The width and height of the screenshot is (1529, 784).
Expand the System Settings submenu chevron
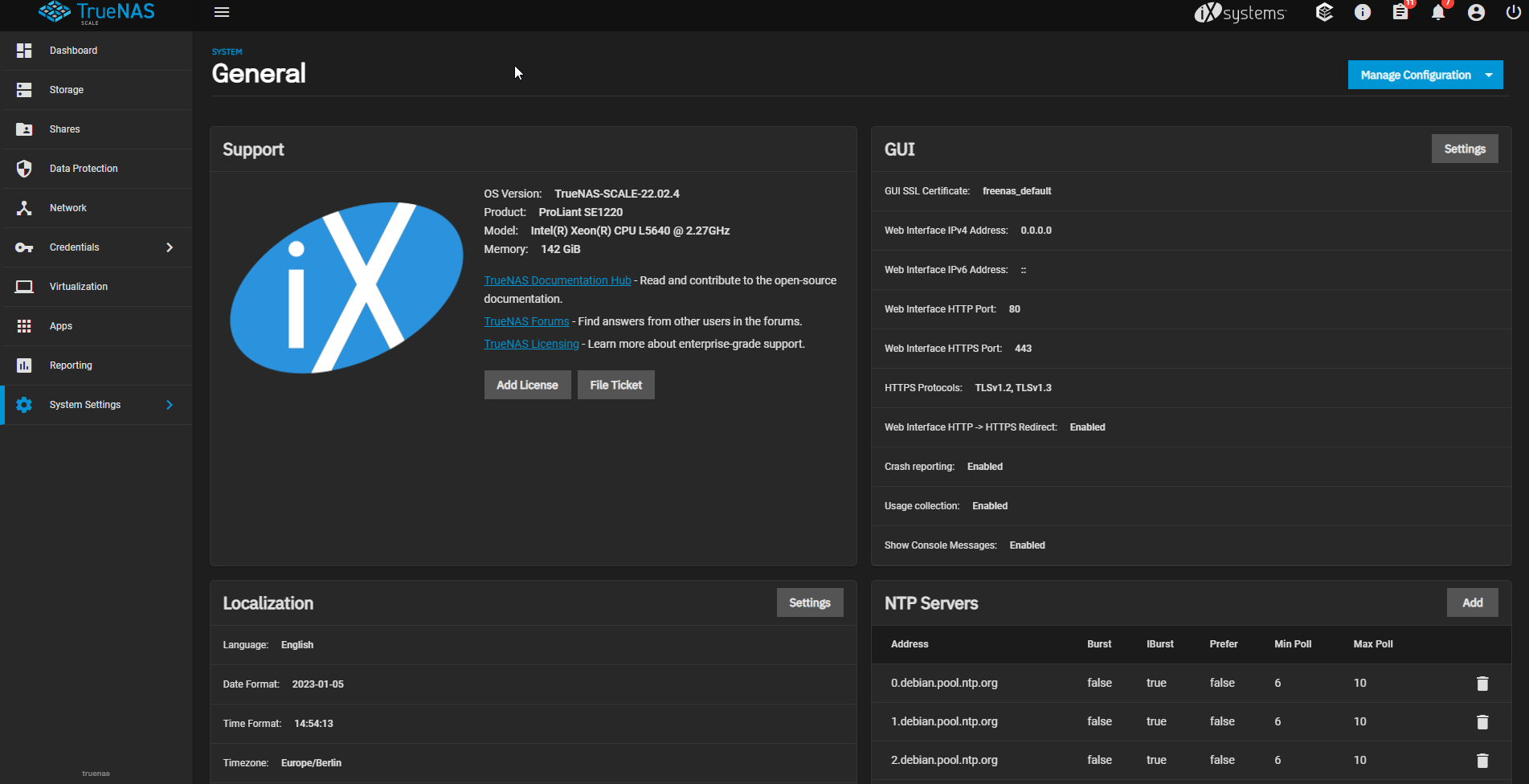[170, 405]
